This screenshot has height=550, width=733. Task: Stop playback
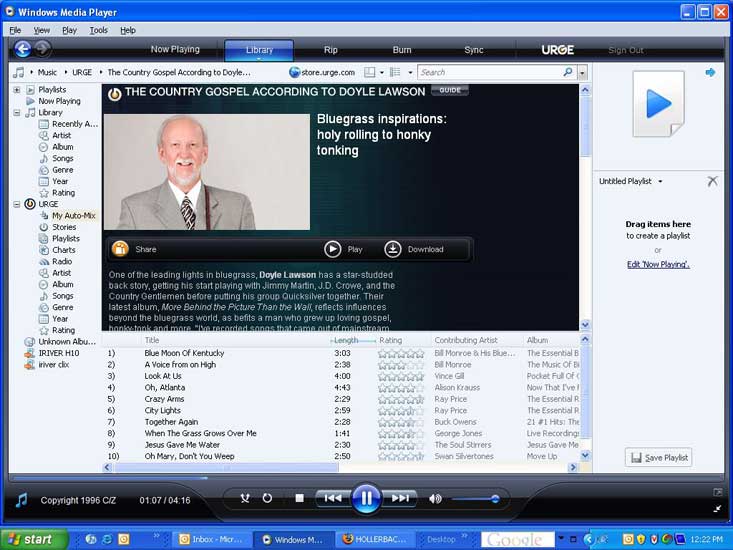pos(299,499)
